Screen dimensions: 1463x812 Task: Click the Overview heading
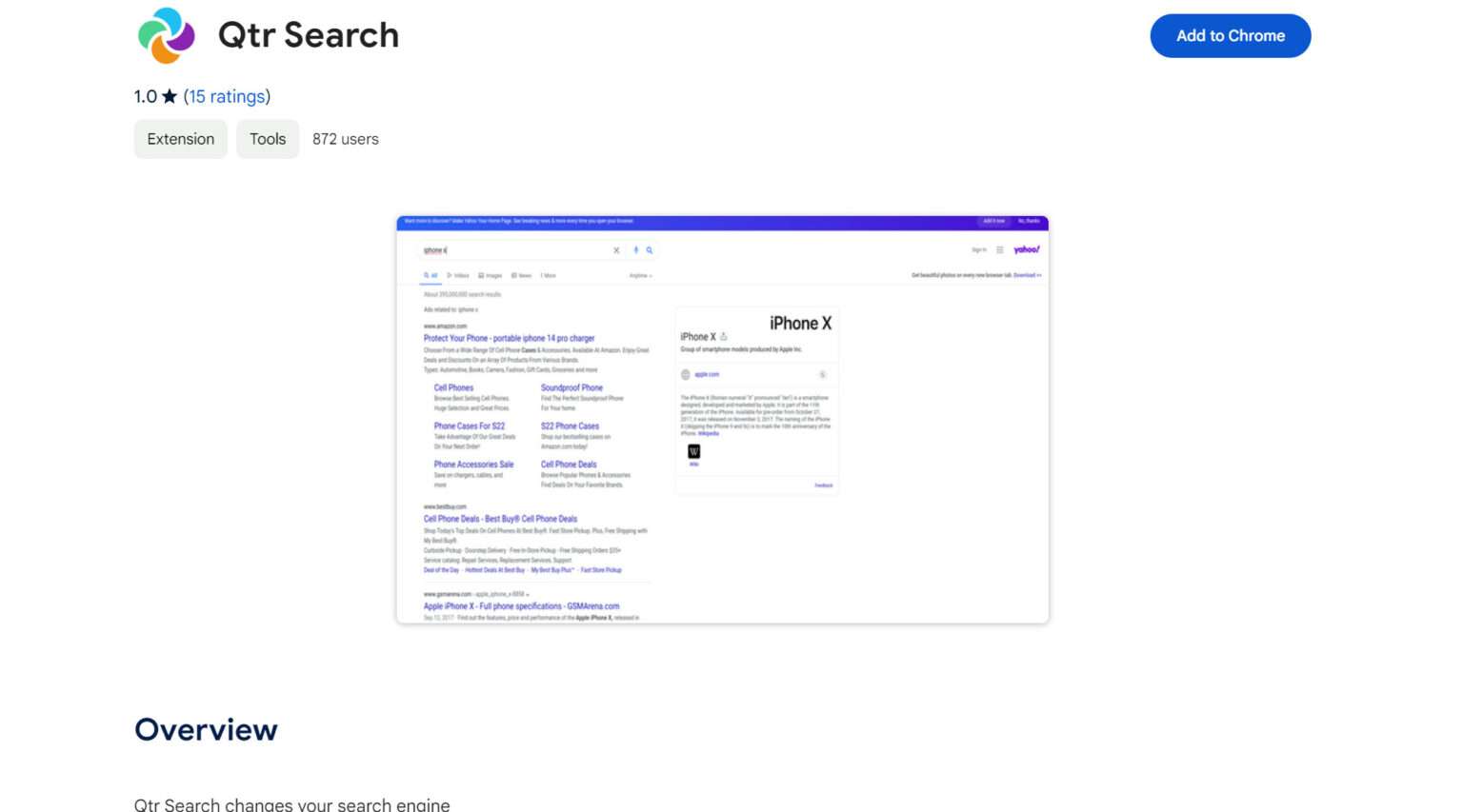[206, 729]
